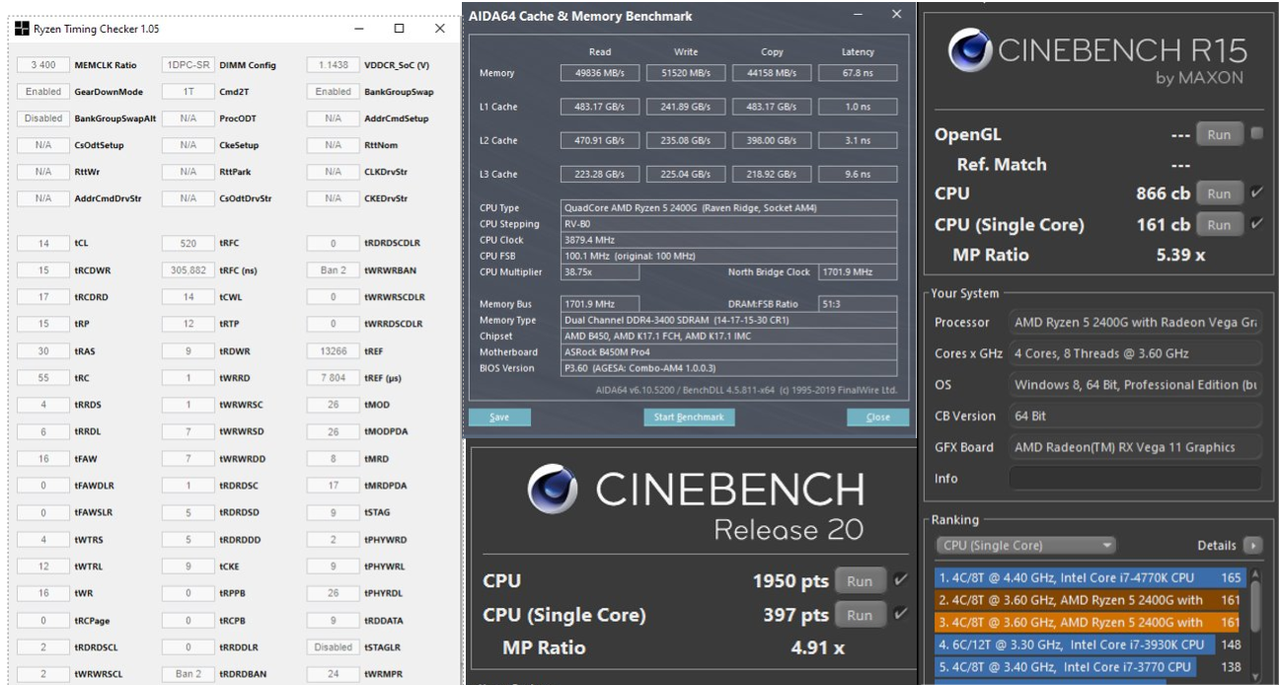Run the CPU test in Cinebench R15
The width and height of the screenshot is (1280, 685).
[1219, 193]
